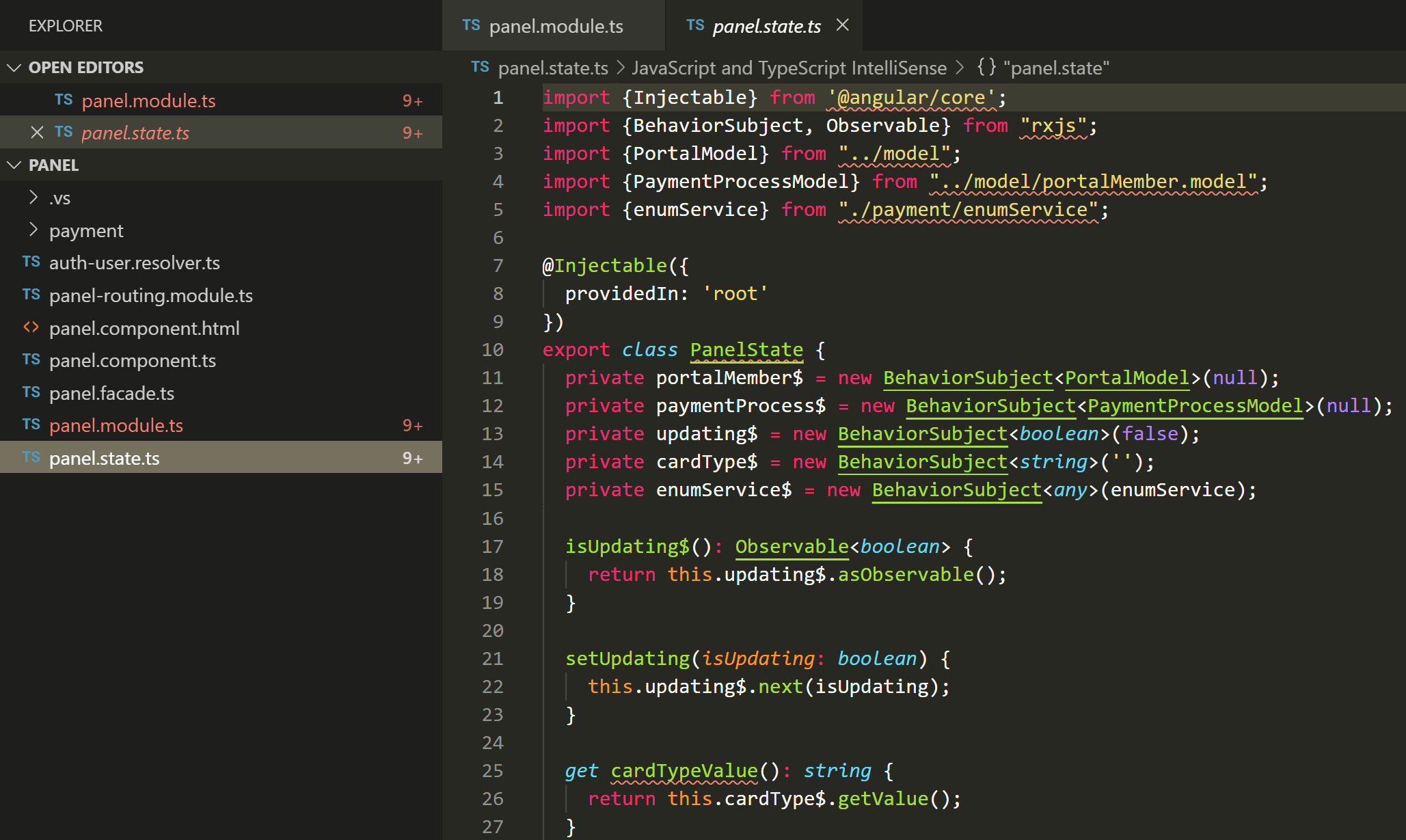This screenshot has width=1406, height=840.
Task: Collapse the OPEN EDITORS section
Action: 14,67
